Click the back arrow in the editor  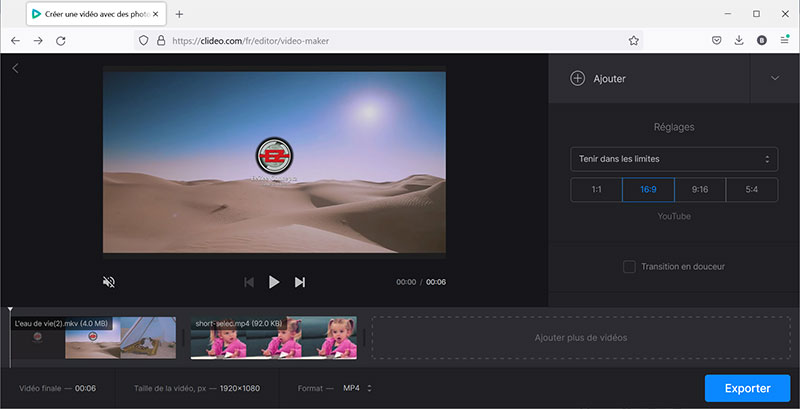pyautogui.click(x=15, y=68)
